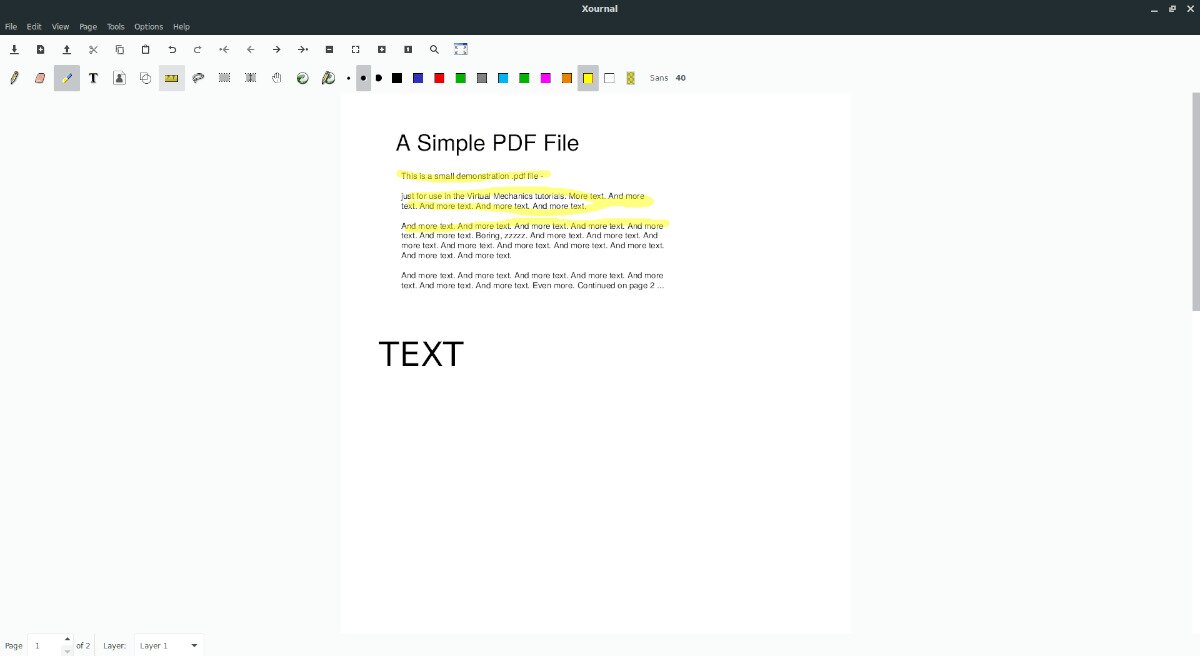
Task: Choose the medium thickness dot
Action: [x=363, y=78]
